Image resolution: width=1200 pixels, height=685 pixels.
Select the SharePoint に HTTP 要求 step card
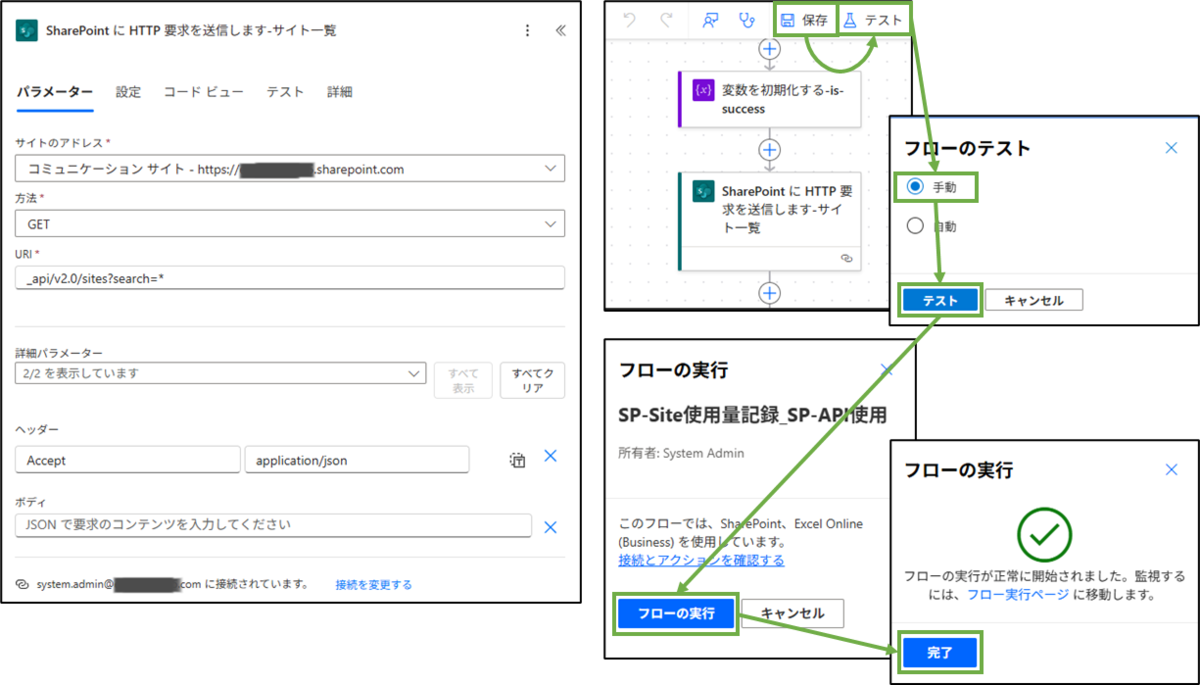(769, 221)
